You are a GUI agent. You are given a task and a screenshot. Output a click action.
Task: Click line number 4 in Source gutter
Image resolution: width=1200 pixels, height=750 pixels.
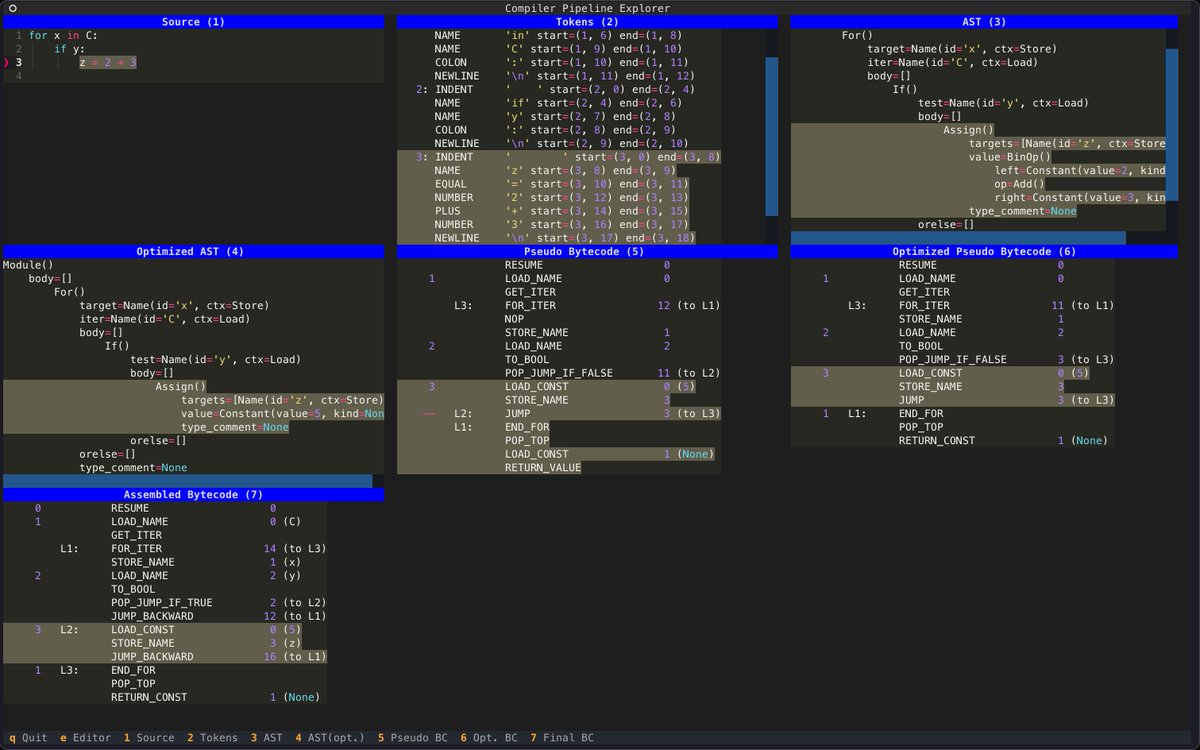(18, 76)
